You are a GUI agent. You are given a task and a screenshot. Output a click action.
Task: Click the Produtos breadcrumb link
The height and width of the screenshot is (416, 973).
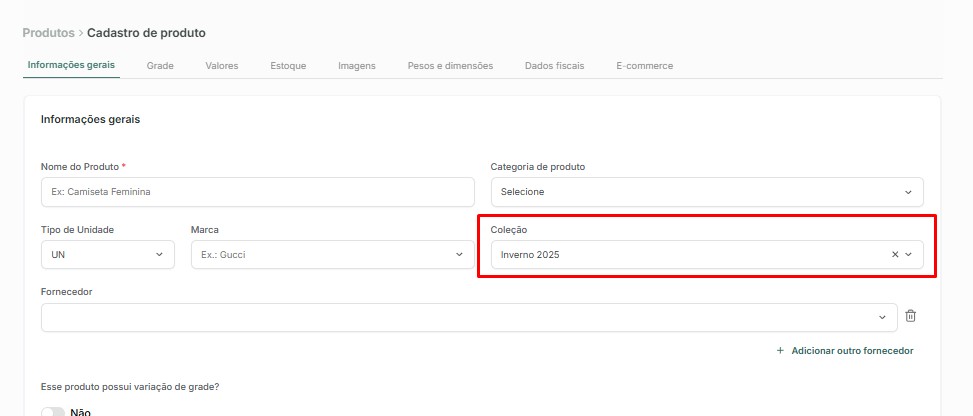[x=48, y=33]
